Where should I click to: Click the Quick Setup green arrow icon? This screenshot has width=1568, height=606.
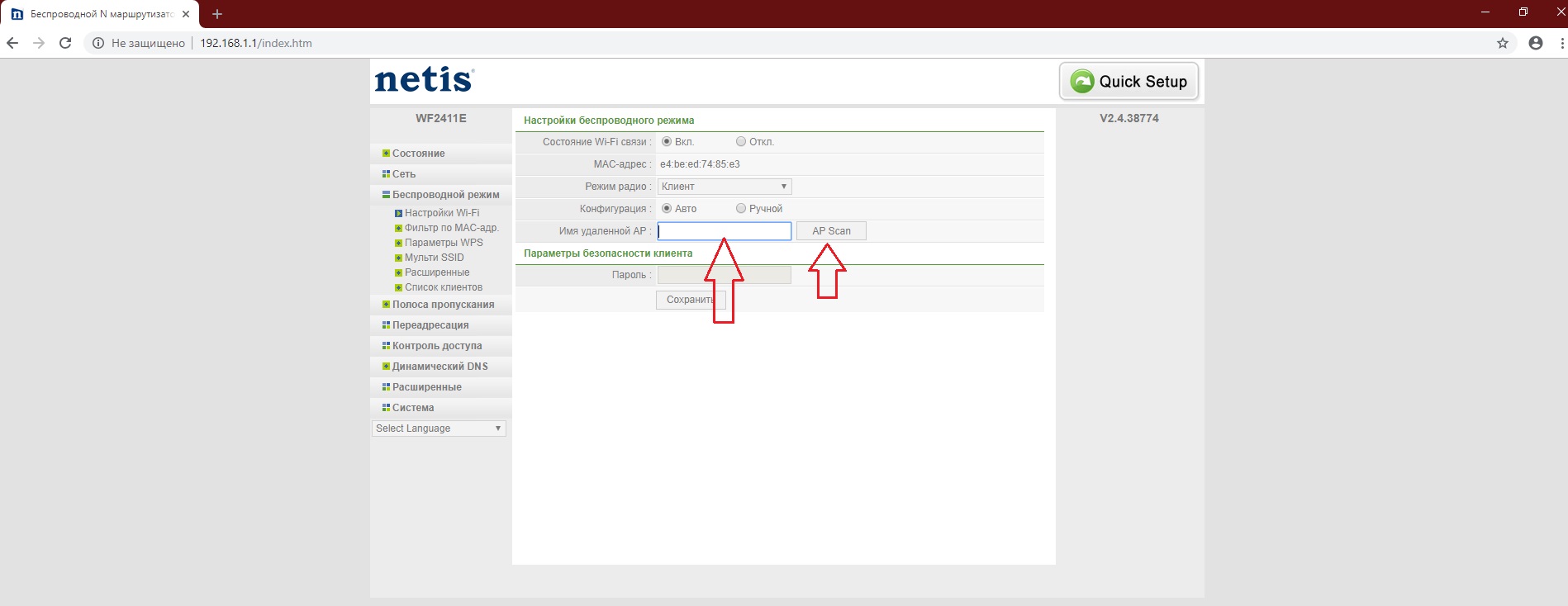(x=1082, y=81)
